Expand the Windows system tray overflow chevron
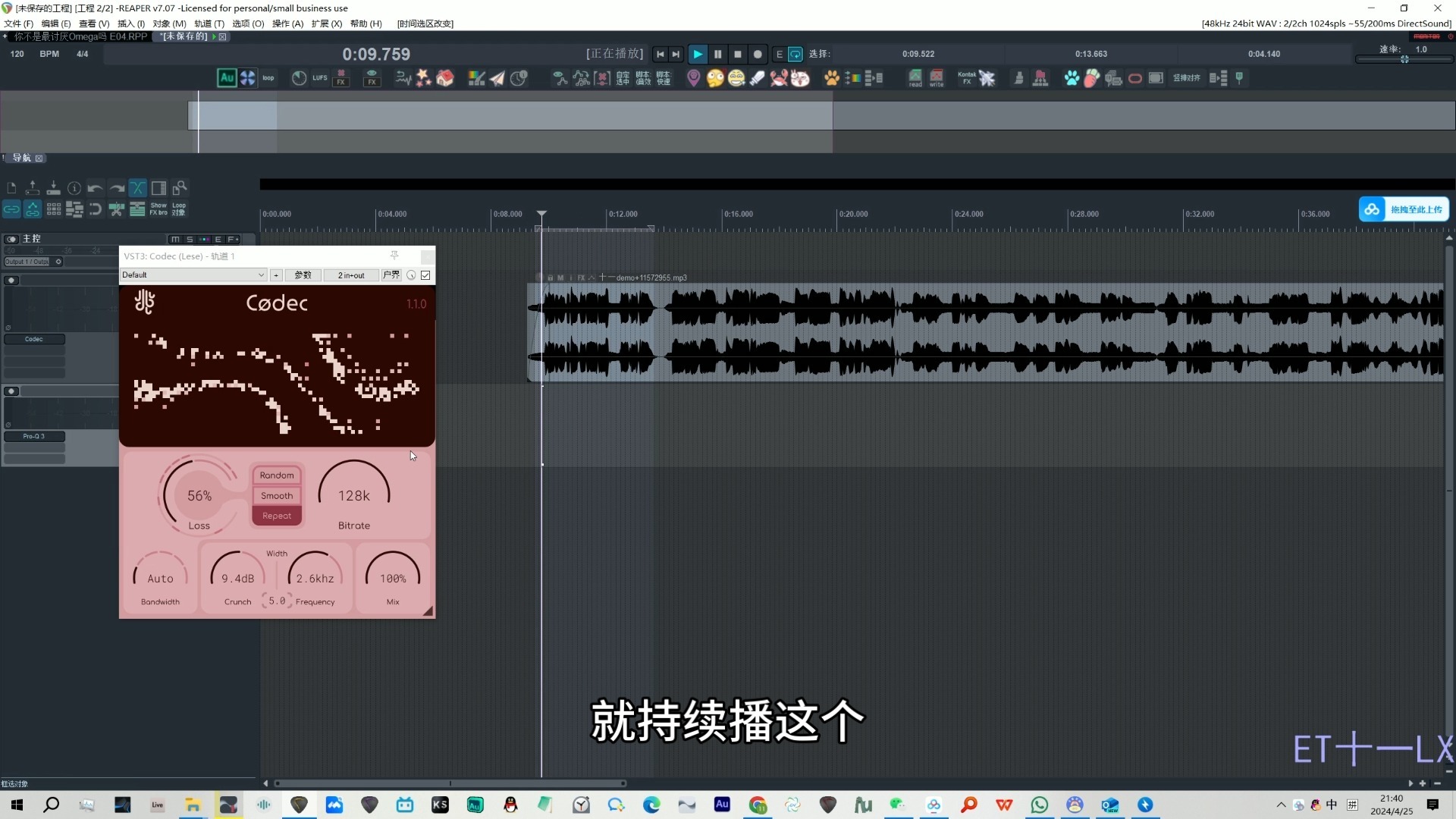The image size is (1456, 819). click(x=1281, y=805)
